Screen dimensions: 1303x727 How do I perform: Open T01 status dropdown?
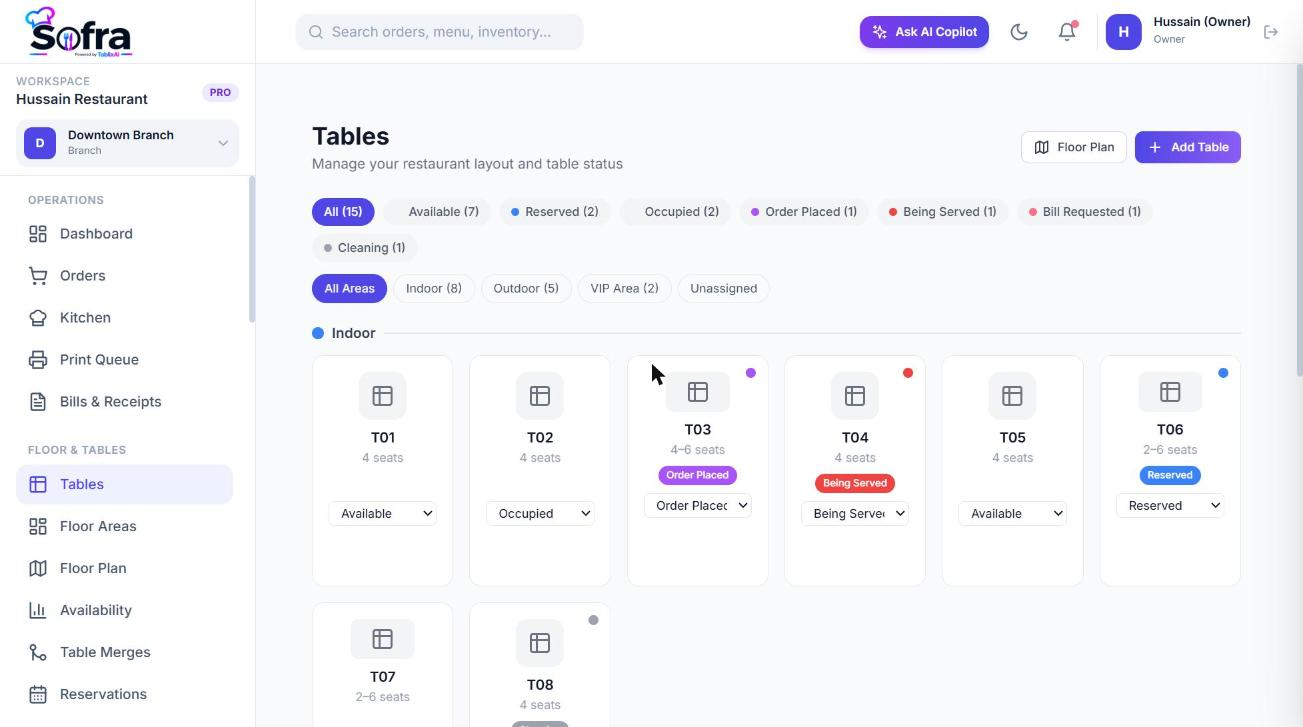(x=383, y=513)
